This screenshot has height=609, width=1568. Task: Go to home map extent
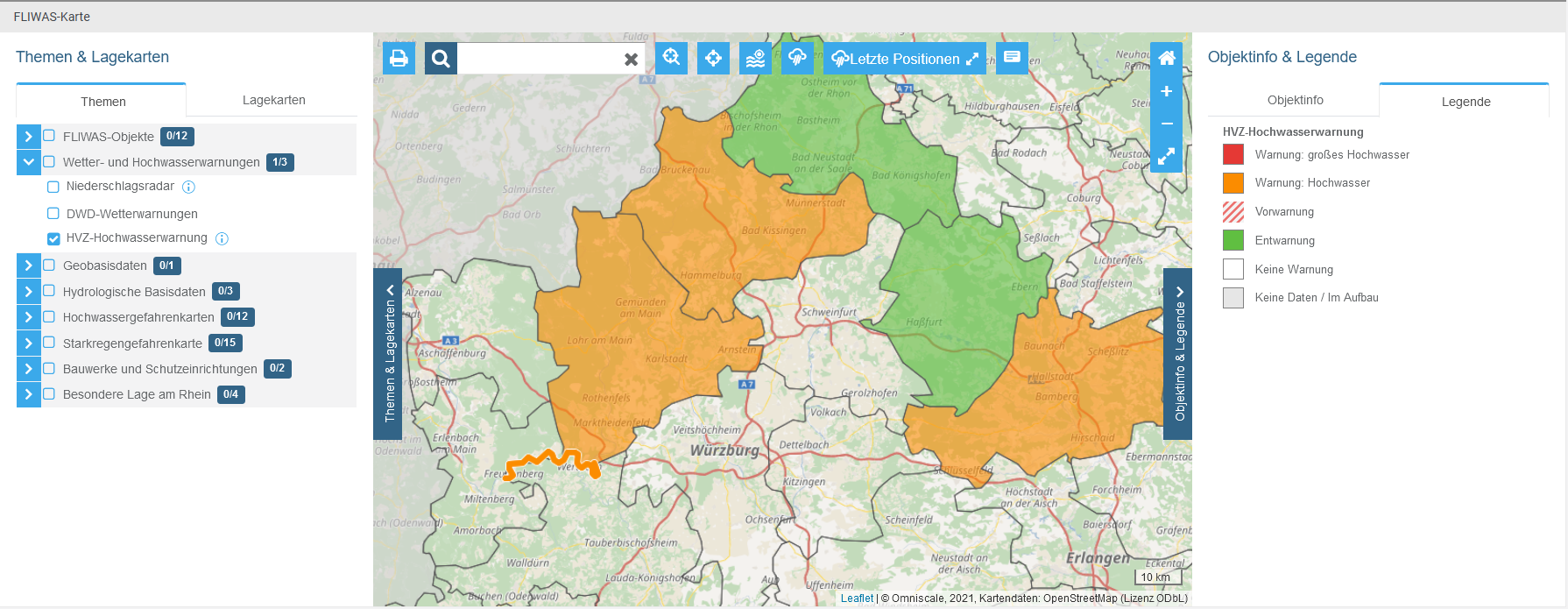tap(1166, 58)
